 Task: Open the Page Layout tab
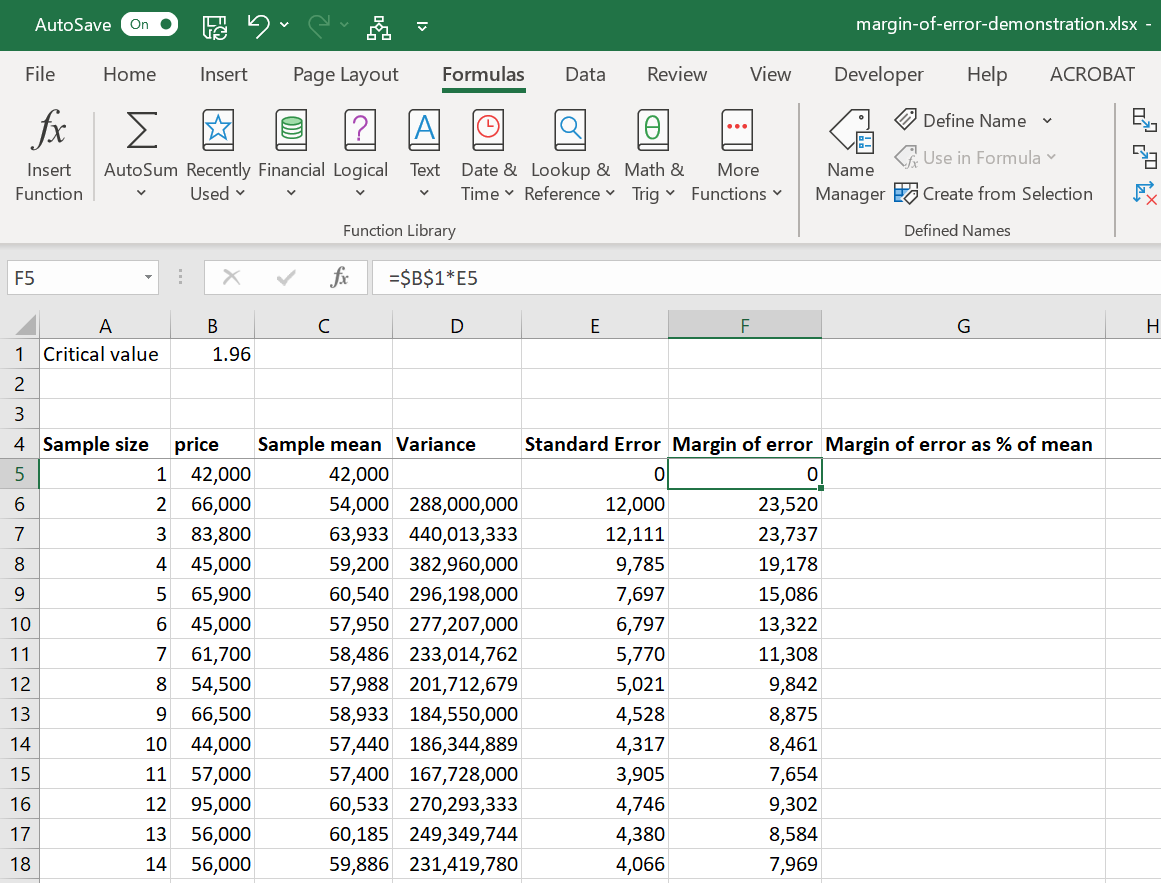[x=345, y=75]
